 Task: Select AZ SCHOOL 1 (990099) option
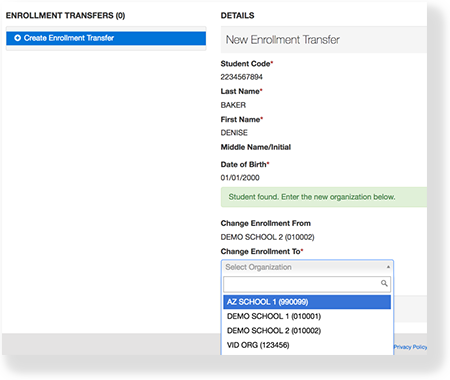coord(307,302)
